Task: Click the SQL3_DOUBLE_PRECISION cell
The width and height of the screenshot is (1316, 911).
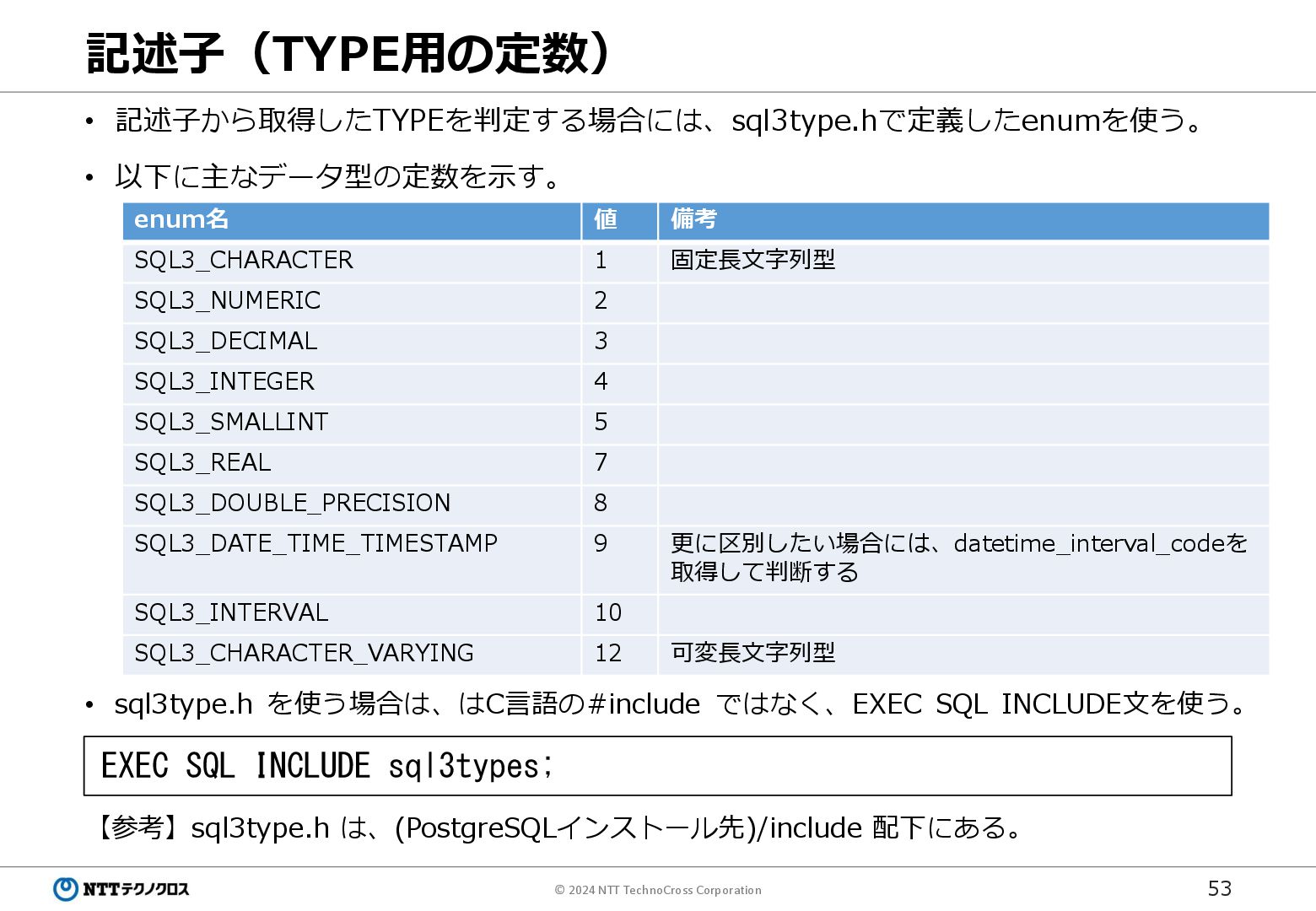Action: 352,504
